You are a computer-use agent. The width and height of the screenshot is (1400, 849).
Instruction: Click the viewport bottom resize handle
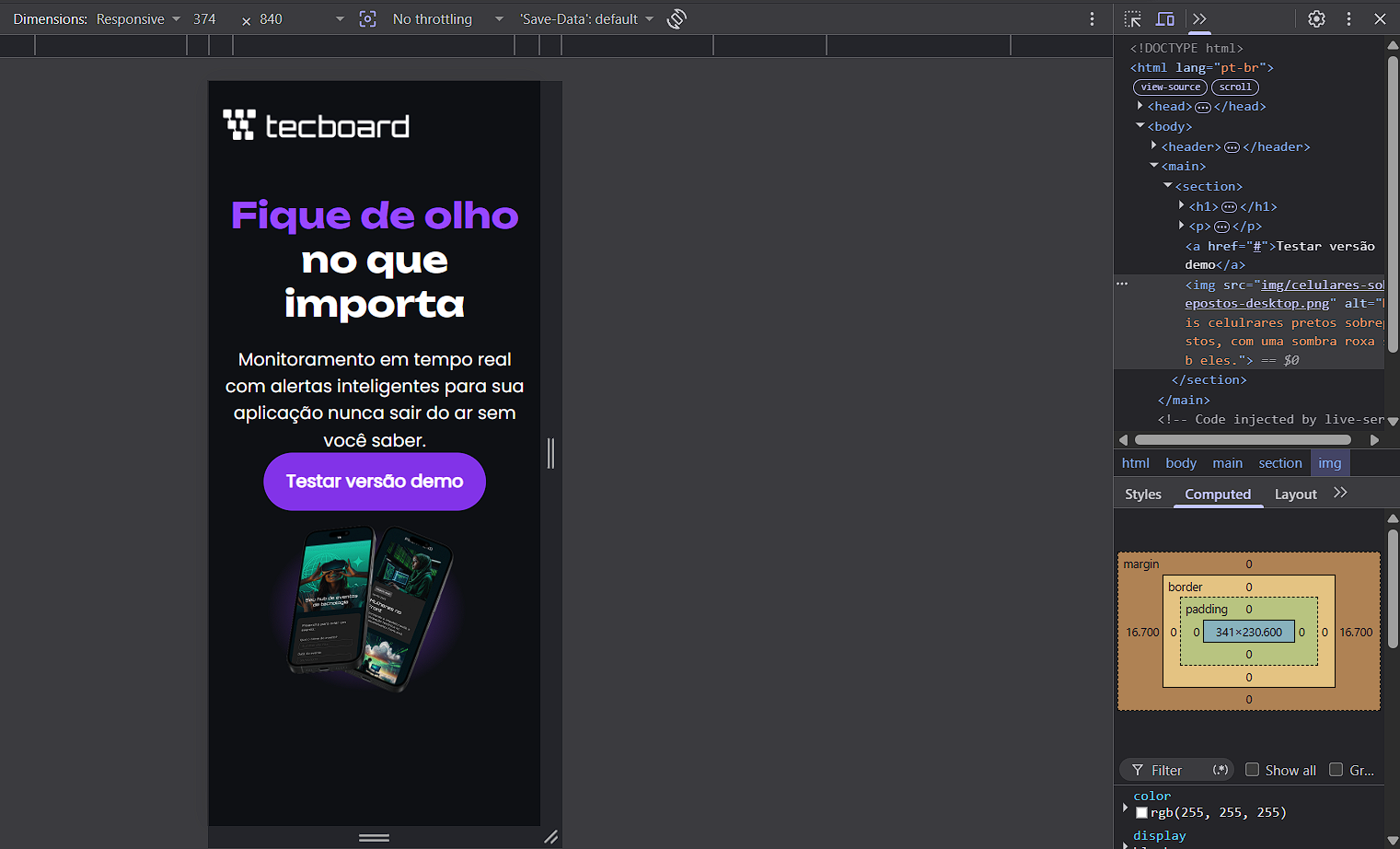point(374,837)
